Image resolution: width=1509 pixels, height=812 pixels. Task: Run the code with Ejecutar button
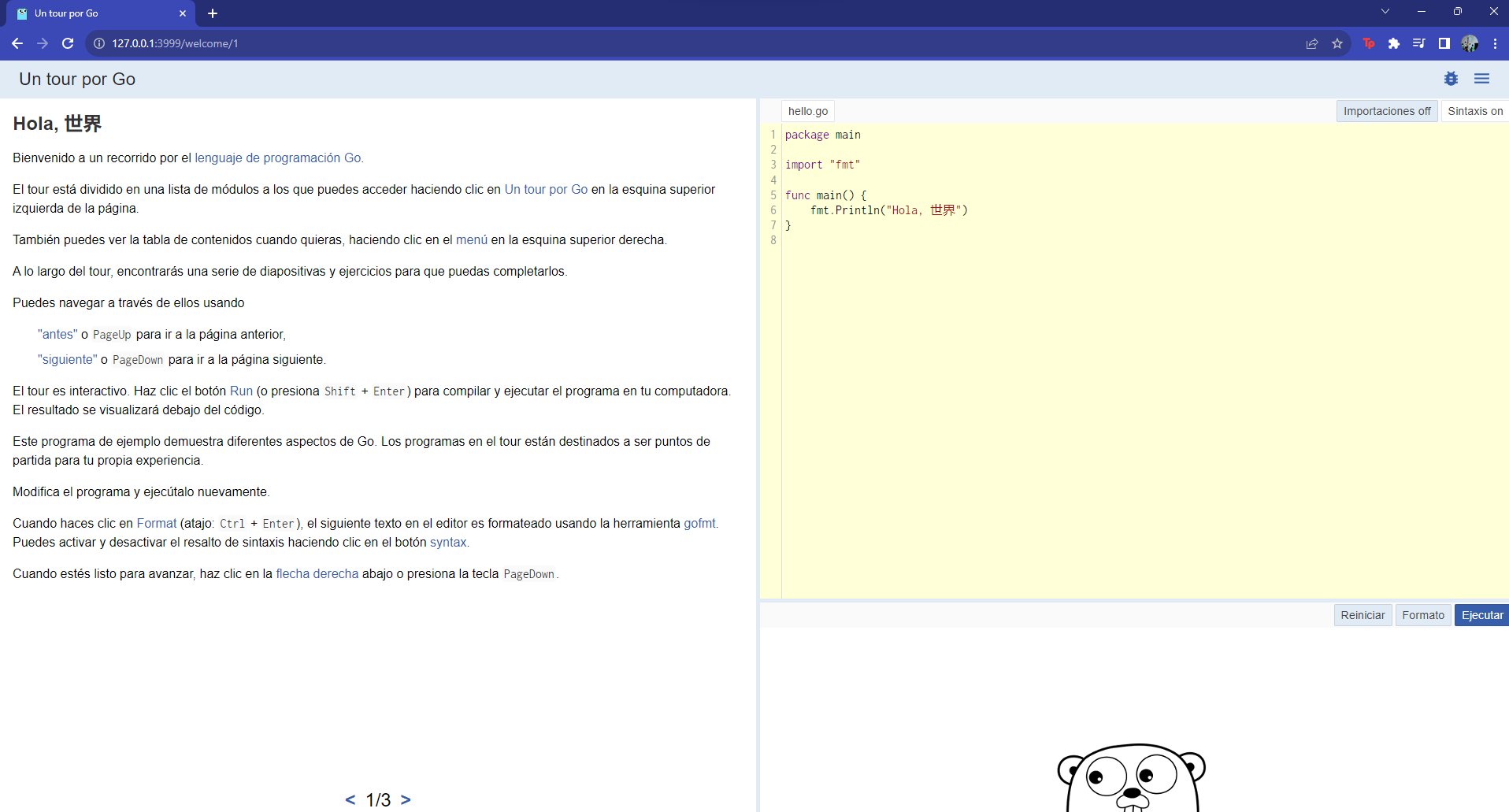1481,615
